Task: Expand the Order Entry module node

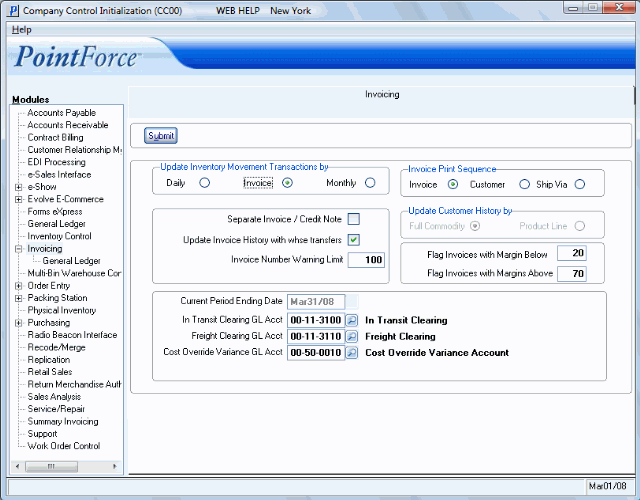Action: tap(18, 286)
